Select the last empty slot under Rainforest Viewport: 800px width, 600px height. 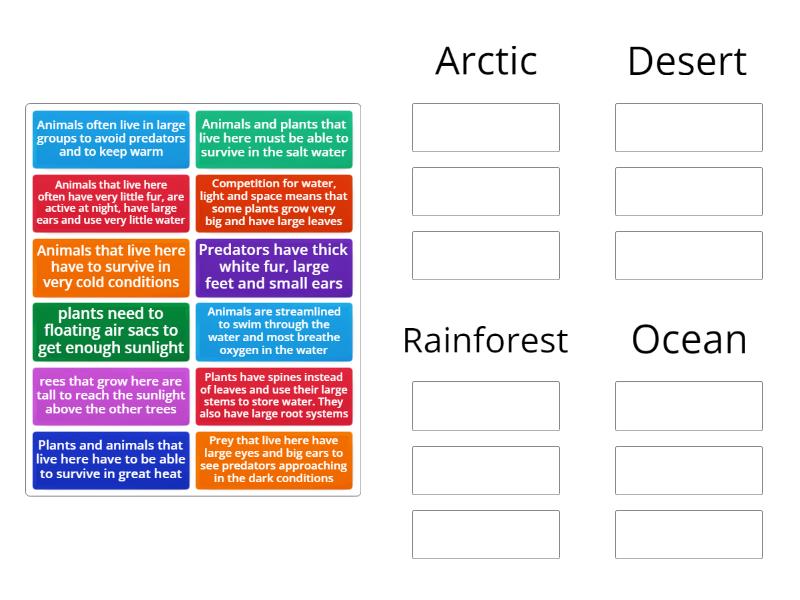coord(486,534)
